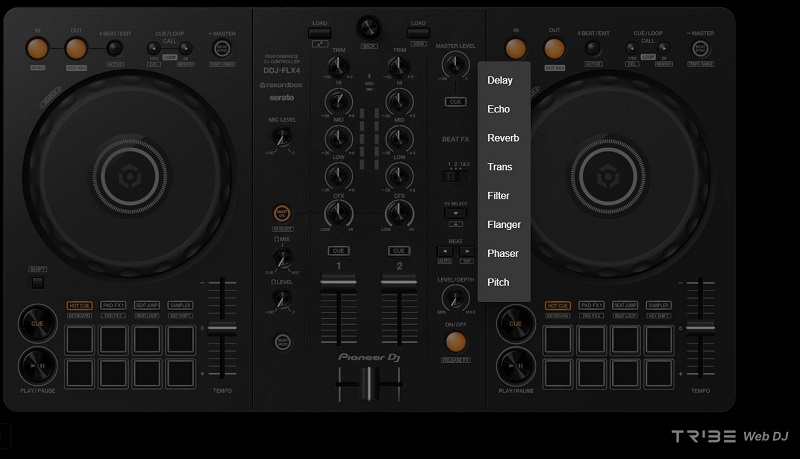Image resolution: width=800 pixels, height=459 pixels.
Task: Select right deck BEAT JUMP mode
Action: click(625, 305)
